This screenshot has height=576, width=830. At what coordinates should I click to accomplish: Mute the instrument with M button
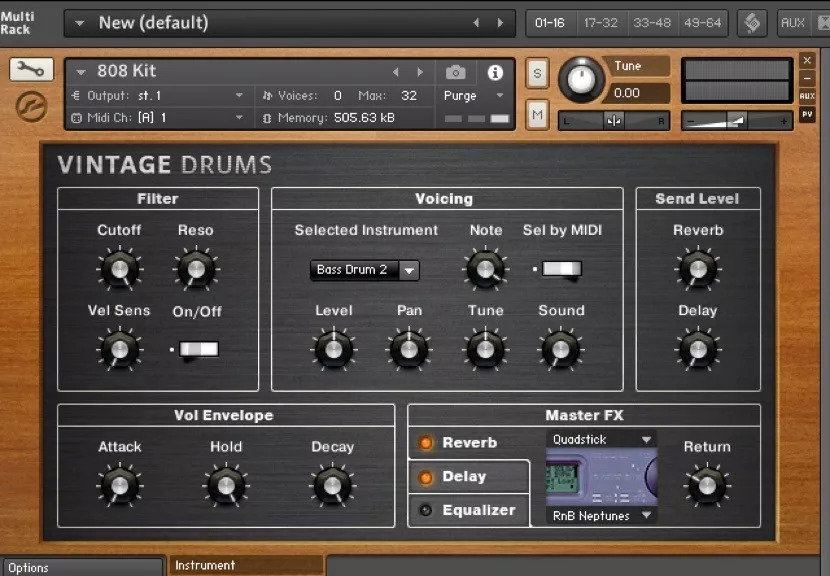(x=538, y=115)
